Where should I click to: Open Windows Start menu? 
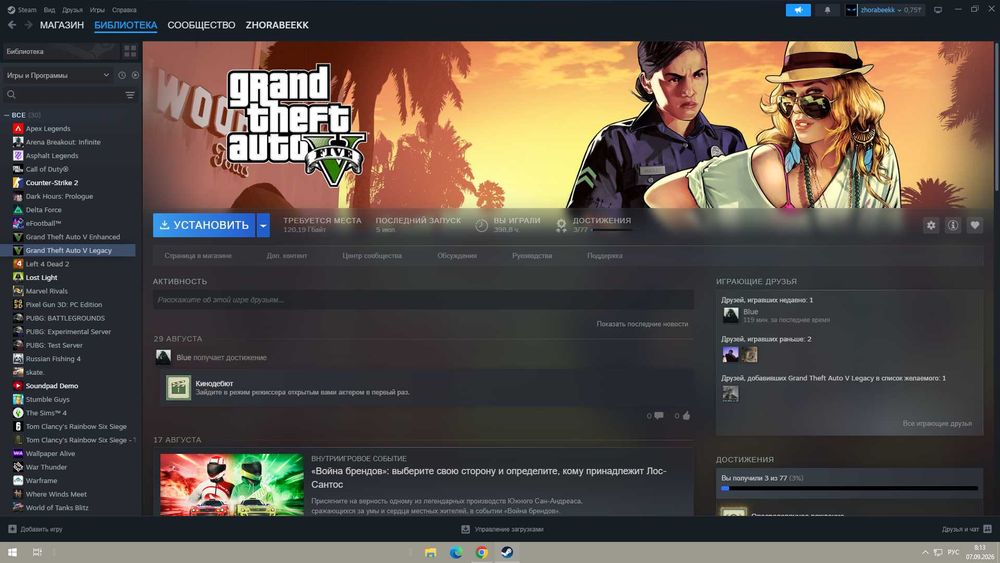pyautogui.click(x=12, y=552)
